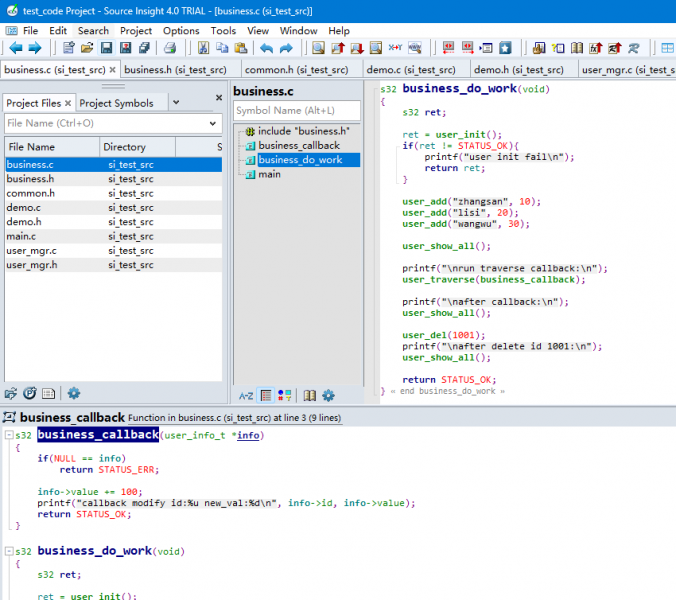The width and height of the screenshot is (676, 600).
Task: Switch to demo.h (si_test_src) tab
Action: point(519,69)
